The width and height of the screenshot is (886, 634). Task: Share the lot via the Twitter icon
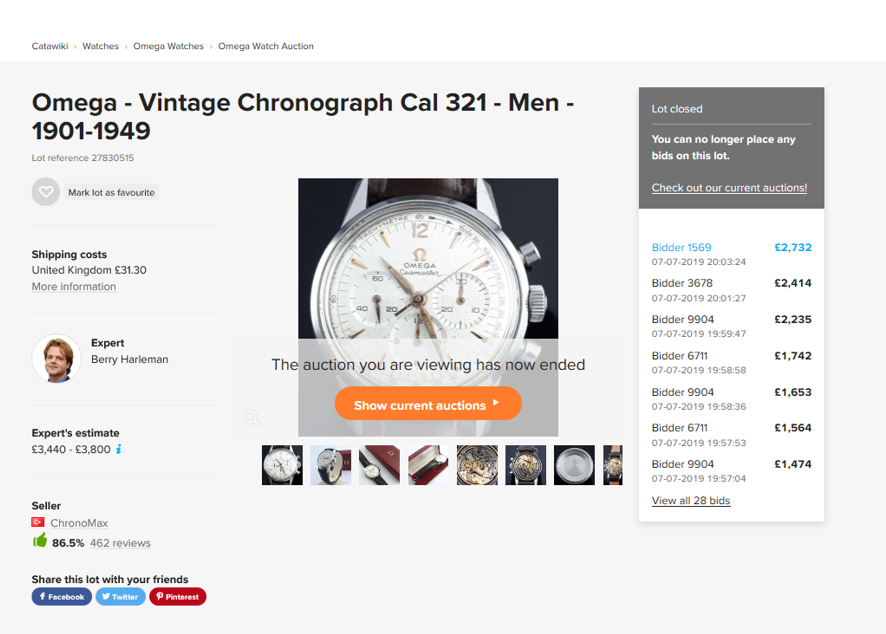point(120,596)
